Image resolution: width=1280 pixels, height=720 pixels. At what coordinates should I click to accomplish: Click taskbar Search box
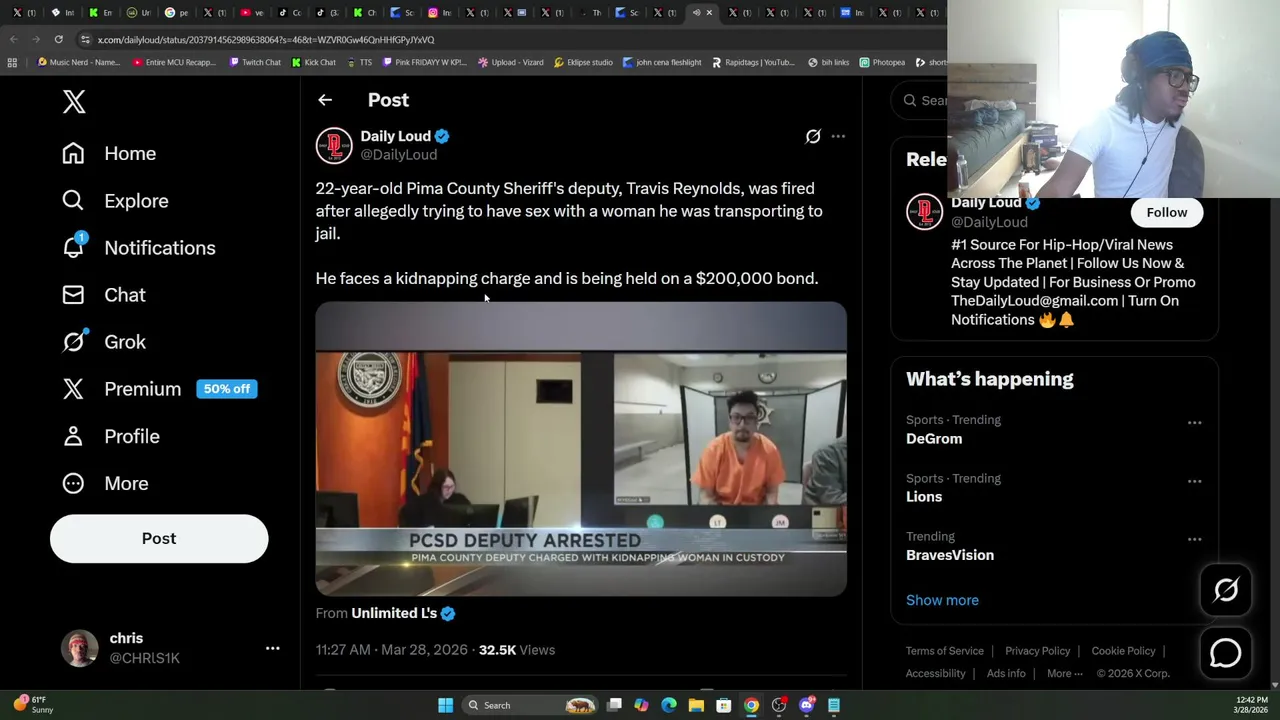click(530, 705)
